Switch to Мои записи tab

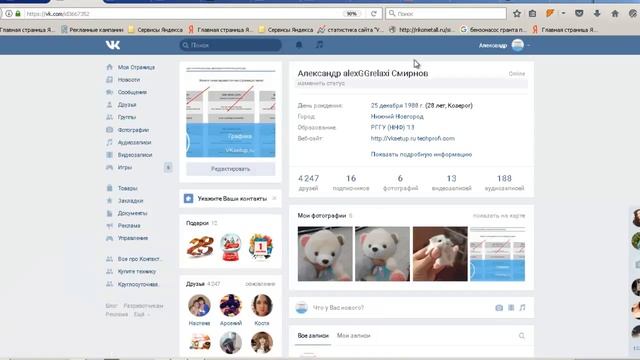point(353,336)
